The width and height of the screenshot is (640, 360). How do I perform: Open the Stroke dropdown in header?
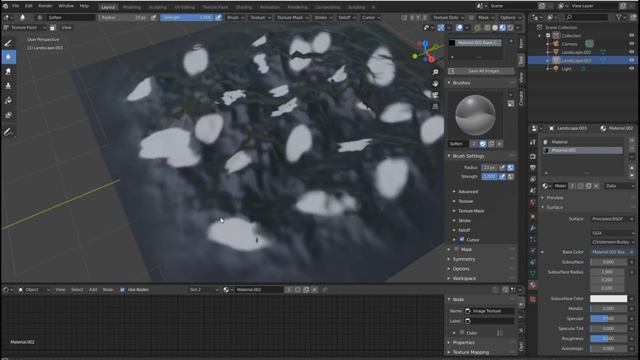pos(323,18)
